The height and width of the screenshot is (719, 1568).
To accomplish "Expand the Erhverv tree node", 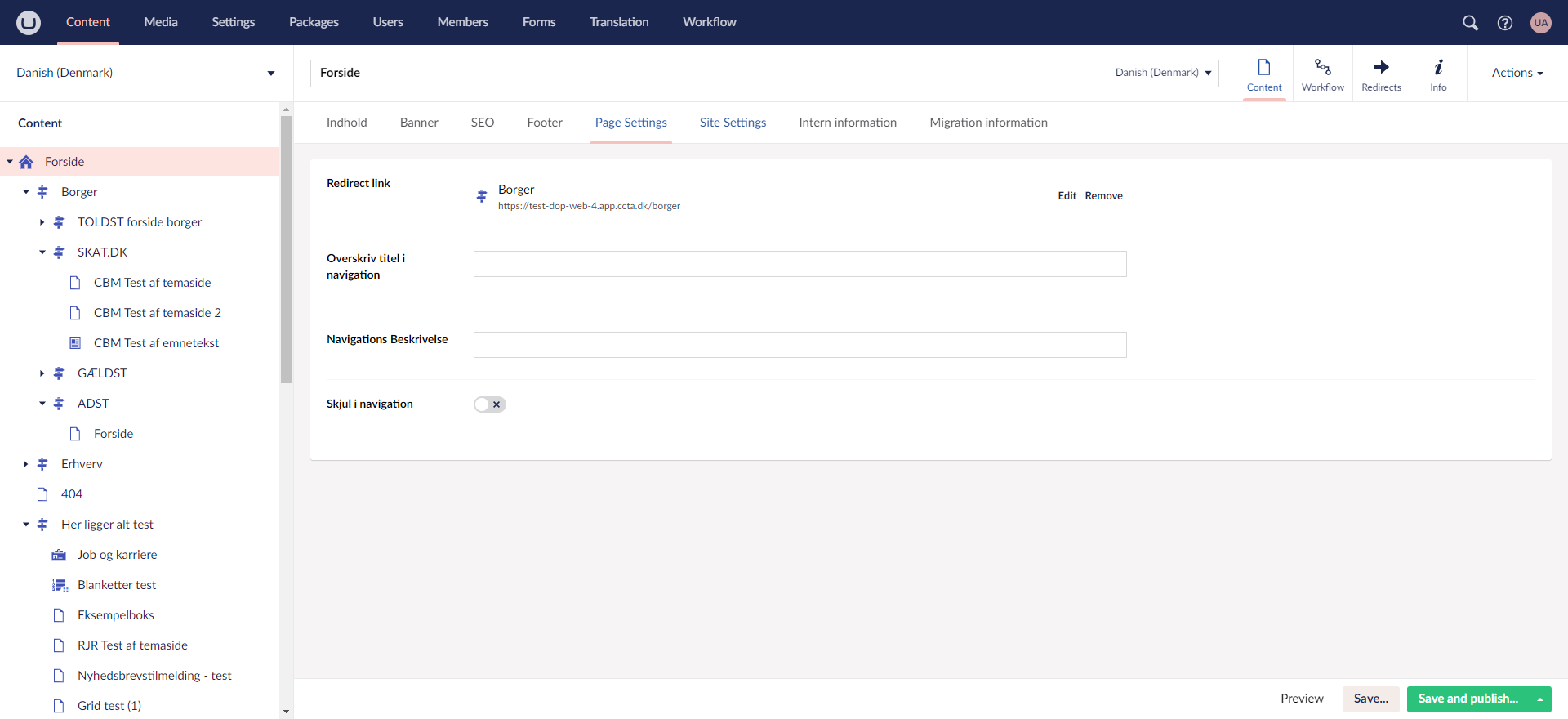I will [26, 464].
